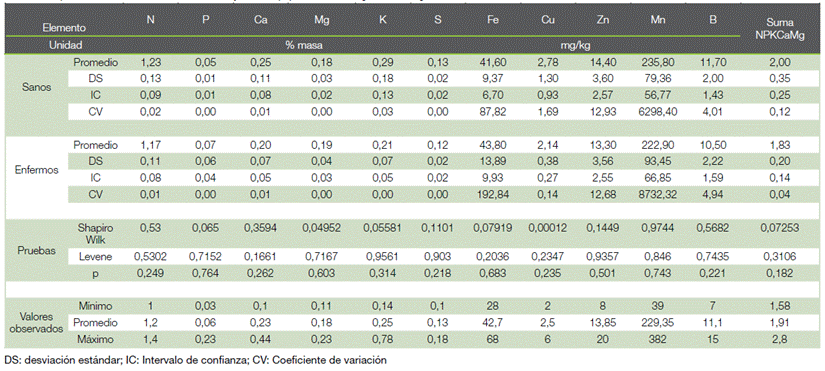Click the footnote about DS, IC, CV
Viewport: 825px width, 371px height.
coord(195,360)
